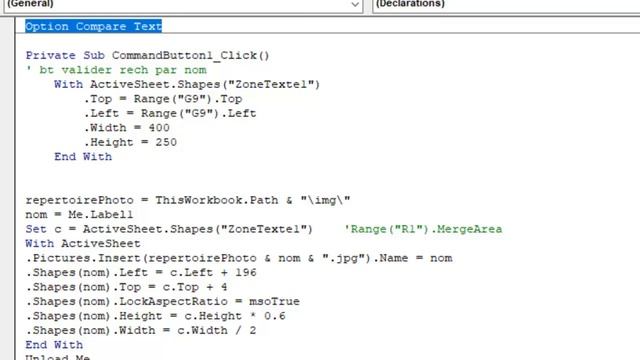
Task: Click the comment 'bt valider rech par nom'
Action: (x=116, y=70)
